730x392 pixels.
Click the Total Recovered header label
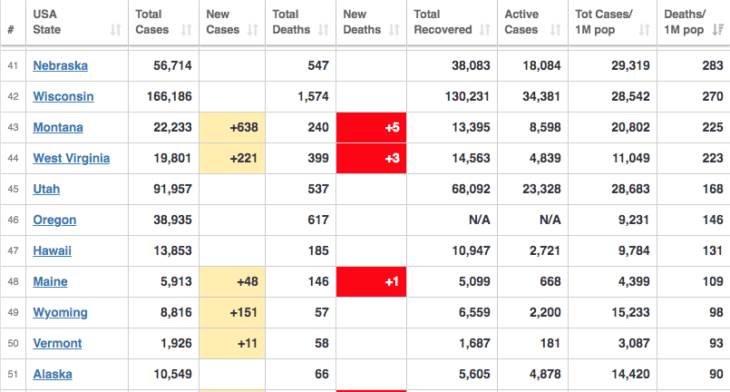[x=443, y=22]
